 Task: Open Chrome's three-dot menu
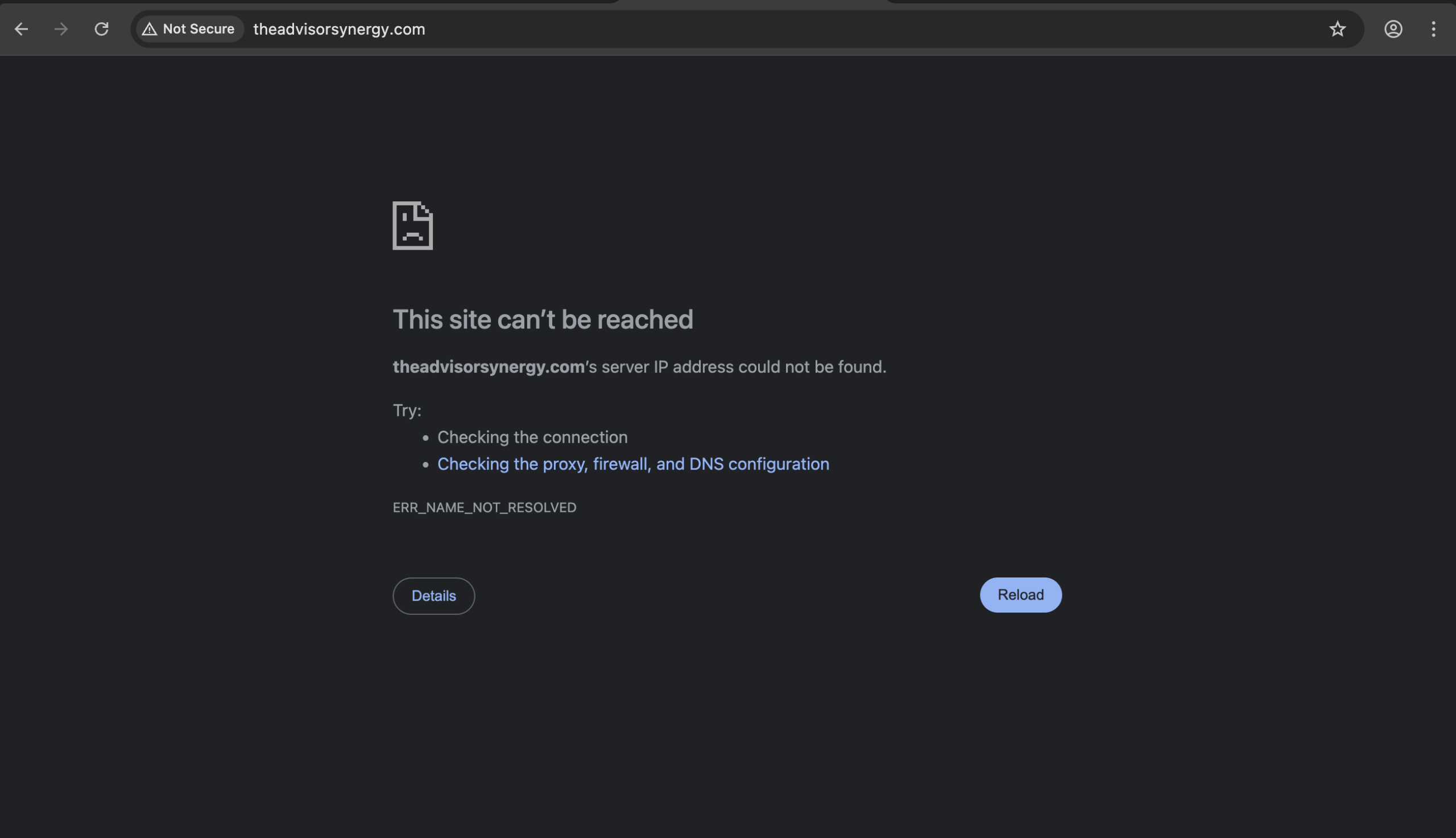tap(1433, 29)
